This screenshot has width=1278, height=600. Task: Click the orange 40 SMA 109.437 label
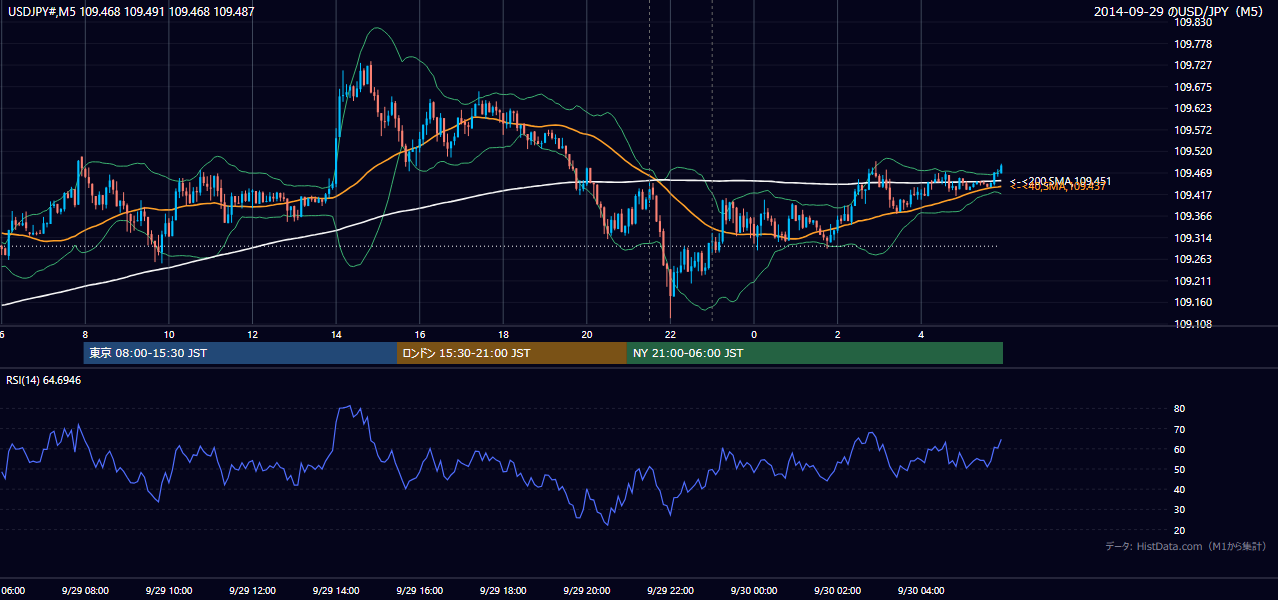point(1057,188)
